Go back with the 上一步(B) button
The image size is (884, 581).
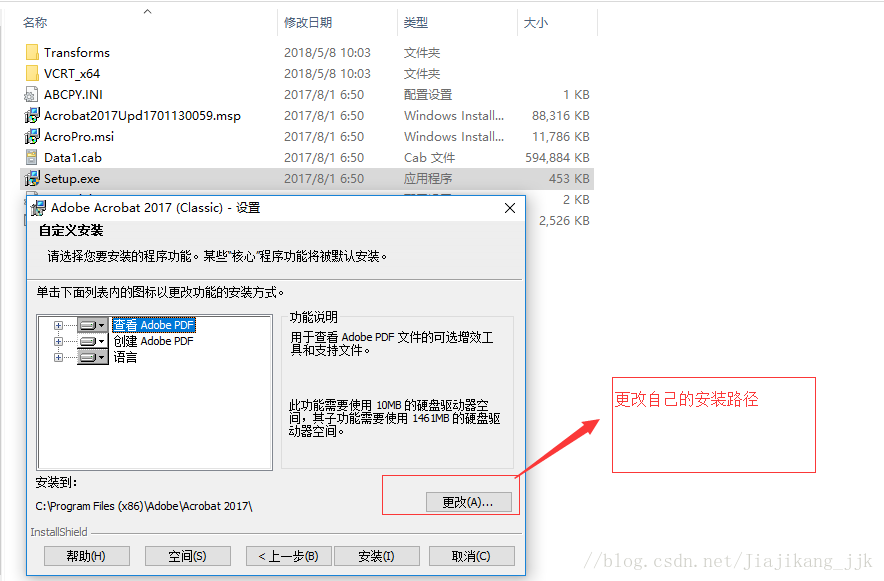pyautogui.click(x=288, y=556)
